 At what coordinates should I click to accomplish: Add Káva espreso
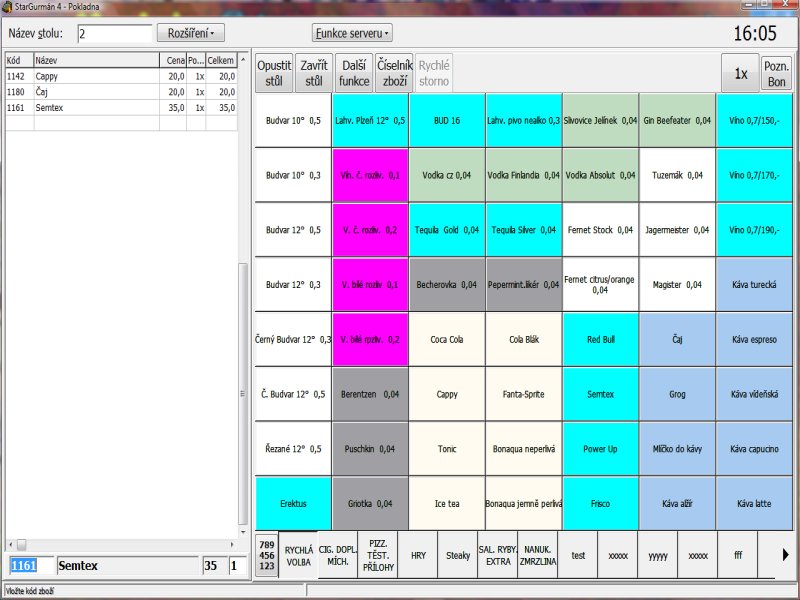point(754,339)
